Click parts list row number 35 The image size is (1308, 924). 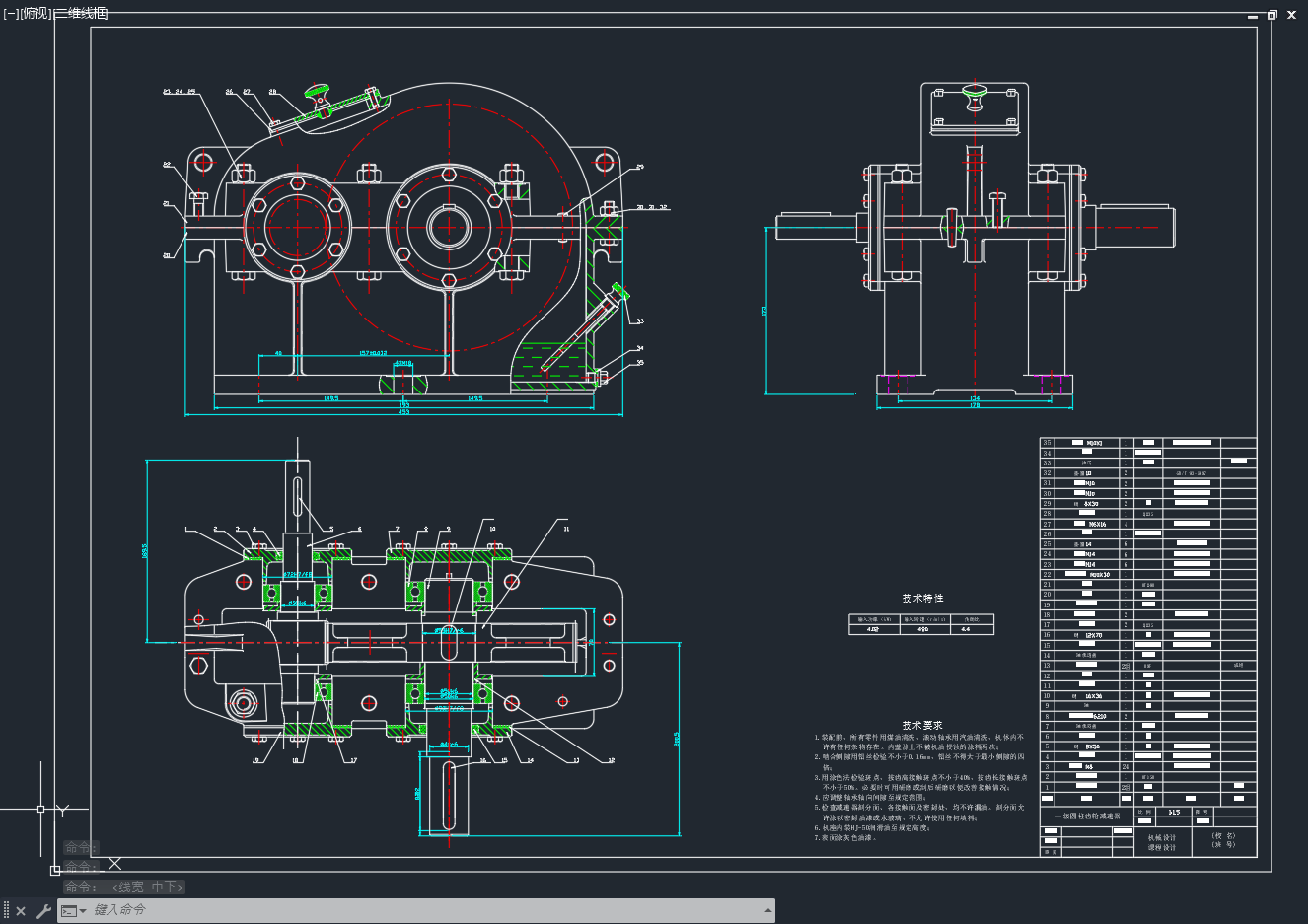(x=1047, y=443)
